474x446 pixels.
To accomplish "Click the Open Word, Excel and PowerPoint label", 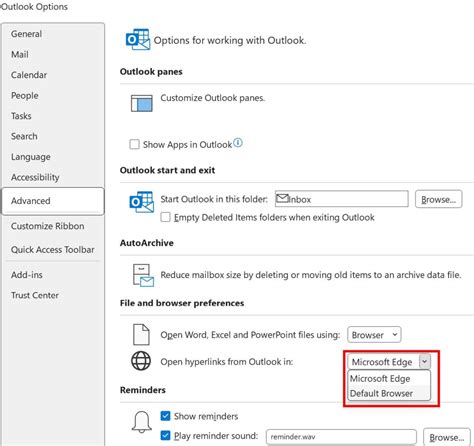I will (250, 335).
